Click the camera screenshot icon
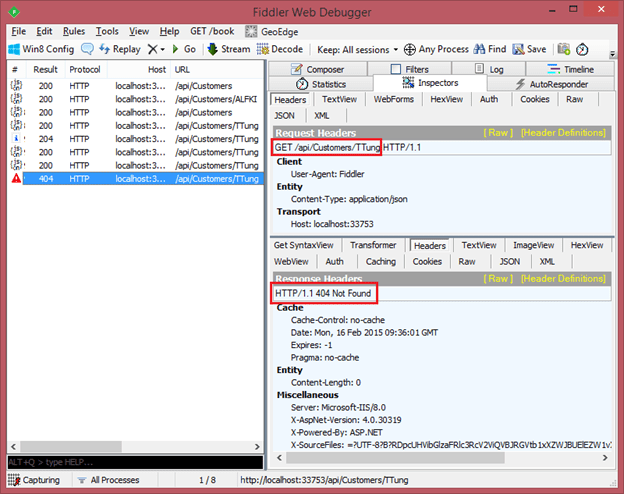Image resolution: width=624 pixels, height=494 pixels. (564, 49)
